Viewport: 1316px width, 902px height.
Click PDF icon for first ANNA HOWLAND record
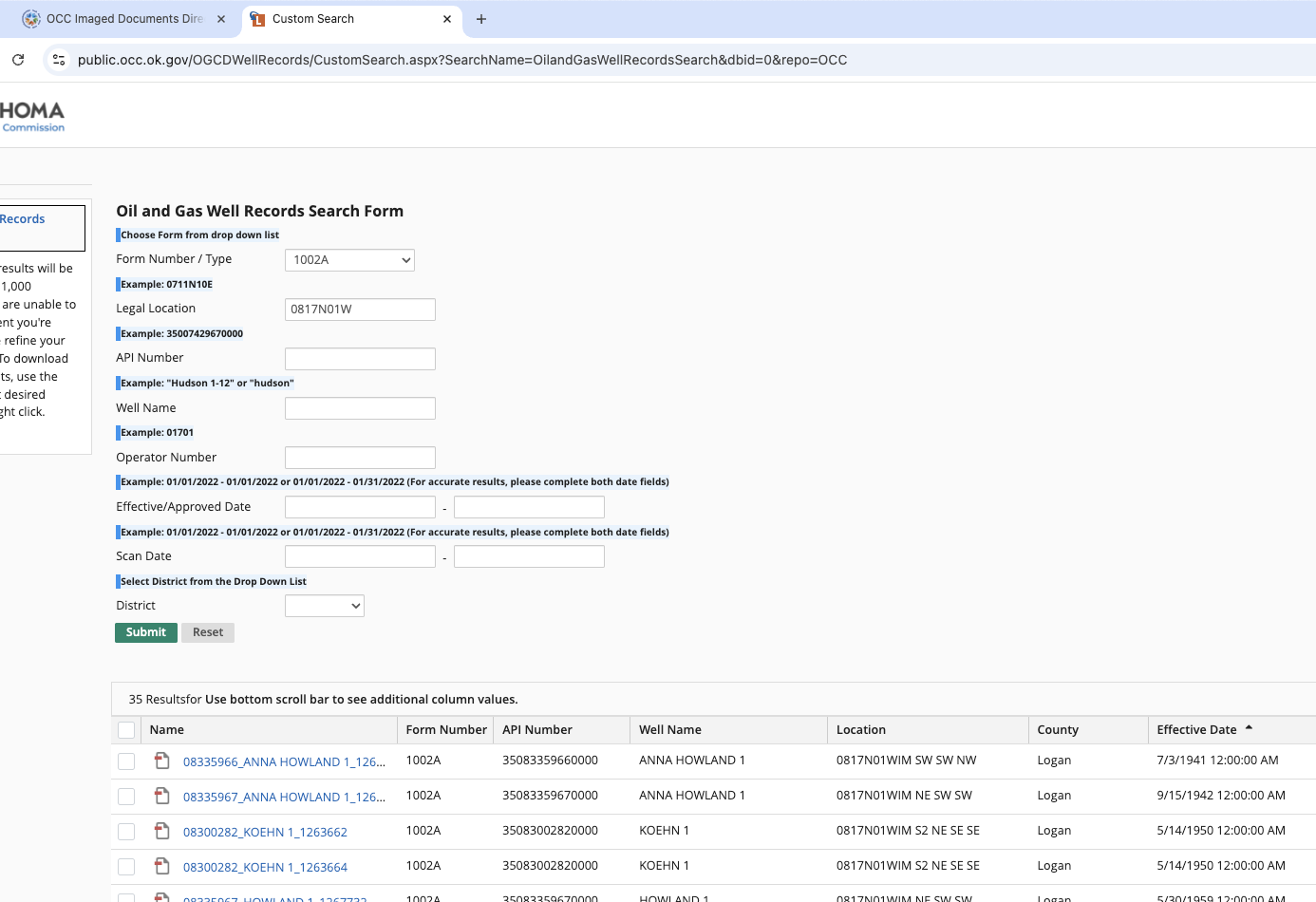coord(162,761)
